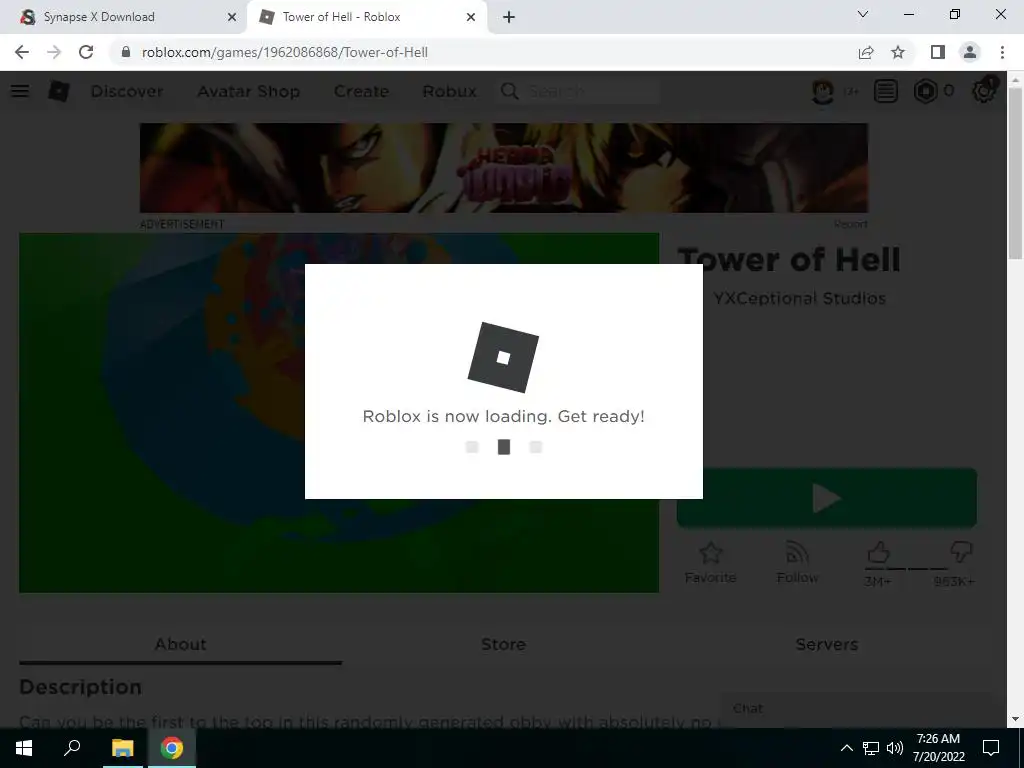Switch to the About tab
The width and height of the screenshot is (1024, 768).
coord(180,644)
